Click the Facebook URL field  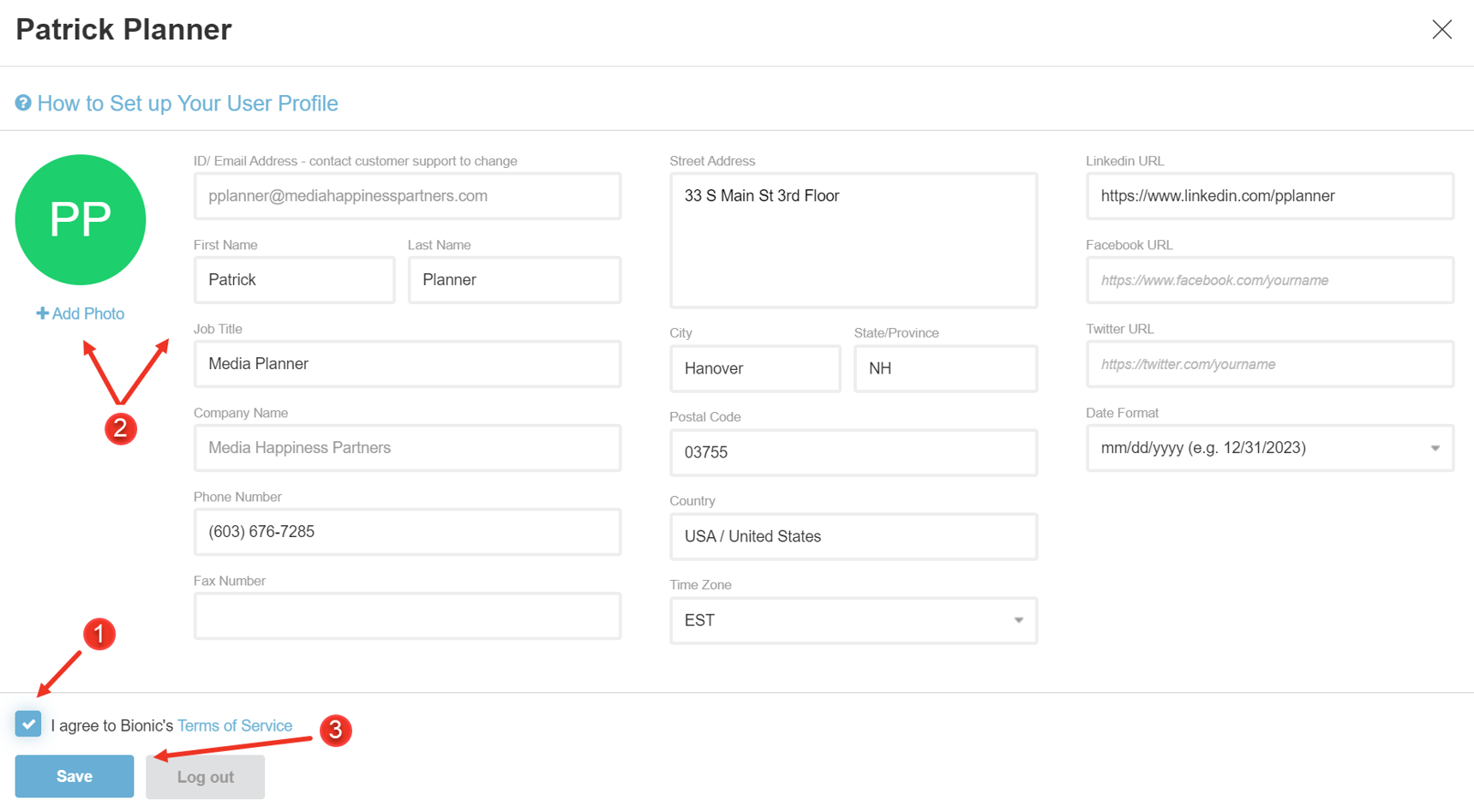[1270, 280]
